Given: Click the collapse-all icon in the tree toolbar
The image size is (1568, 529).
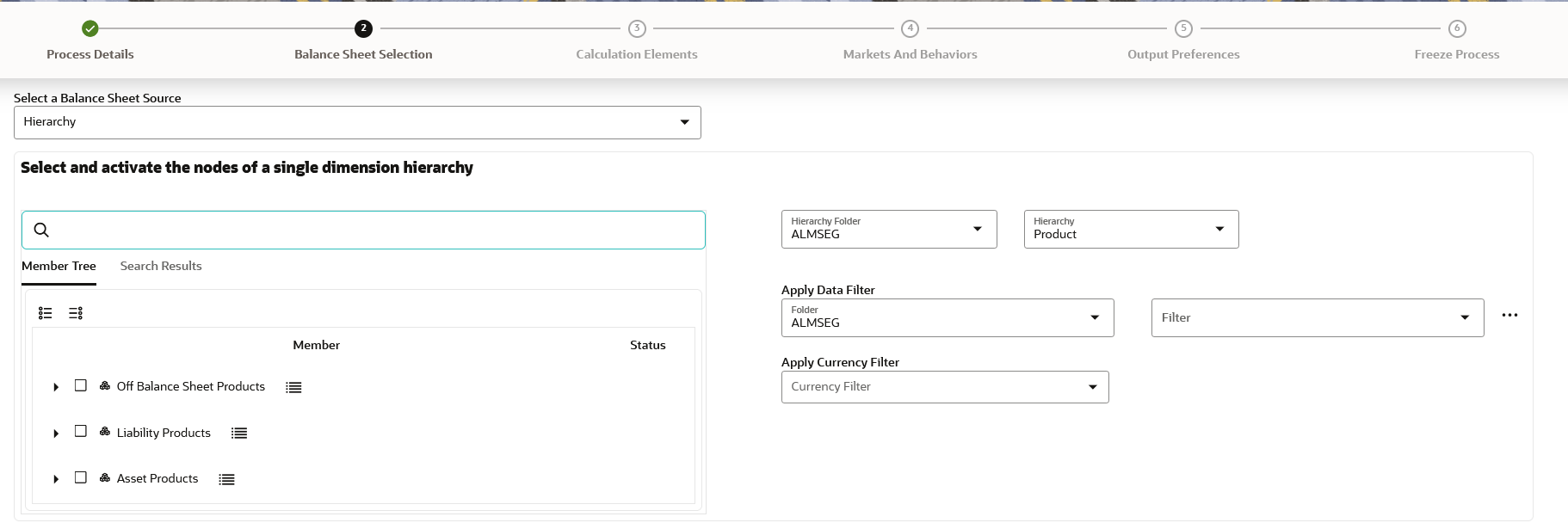Looking at the screenshot, I should (76, 313).
